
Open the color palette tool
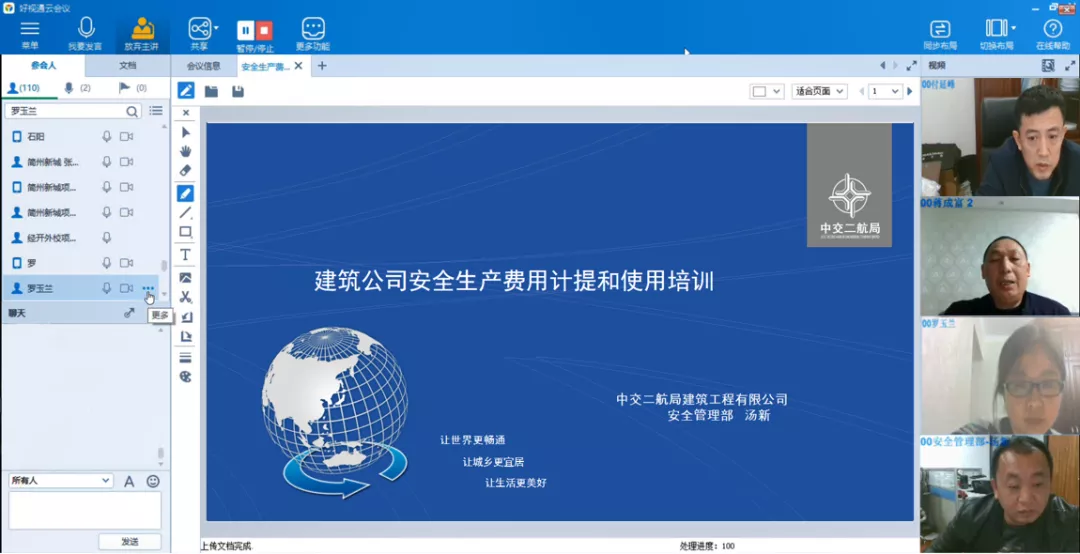coord(185,377)
